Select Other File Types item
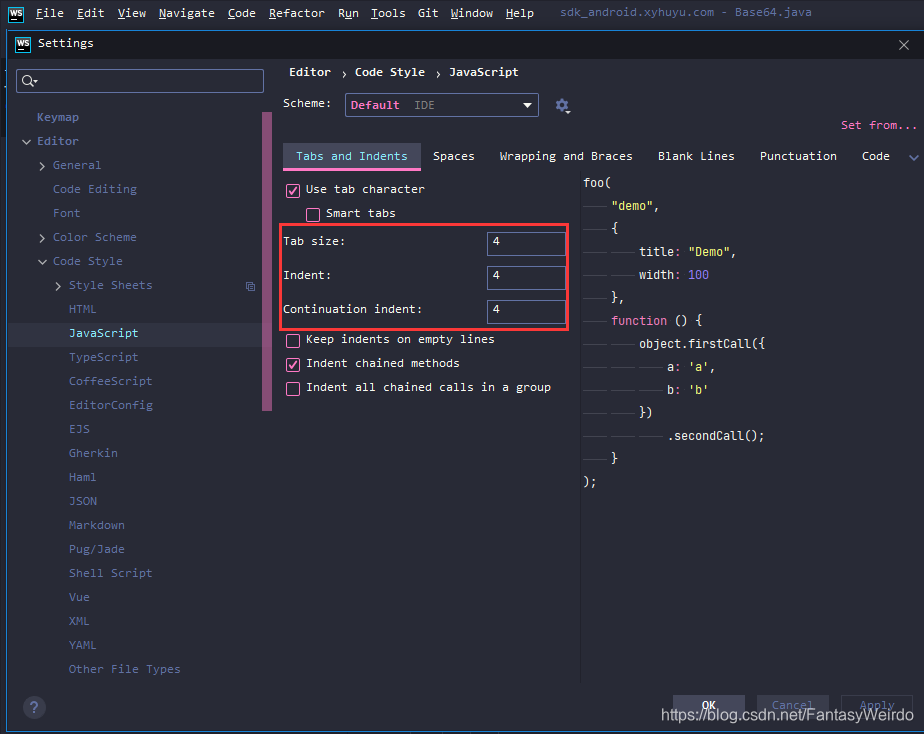This screenshot has width=924, height=734. (124, 669)
